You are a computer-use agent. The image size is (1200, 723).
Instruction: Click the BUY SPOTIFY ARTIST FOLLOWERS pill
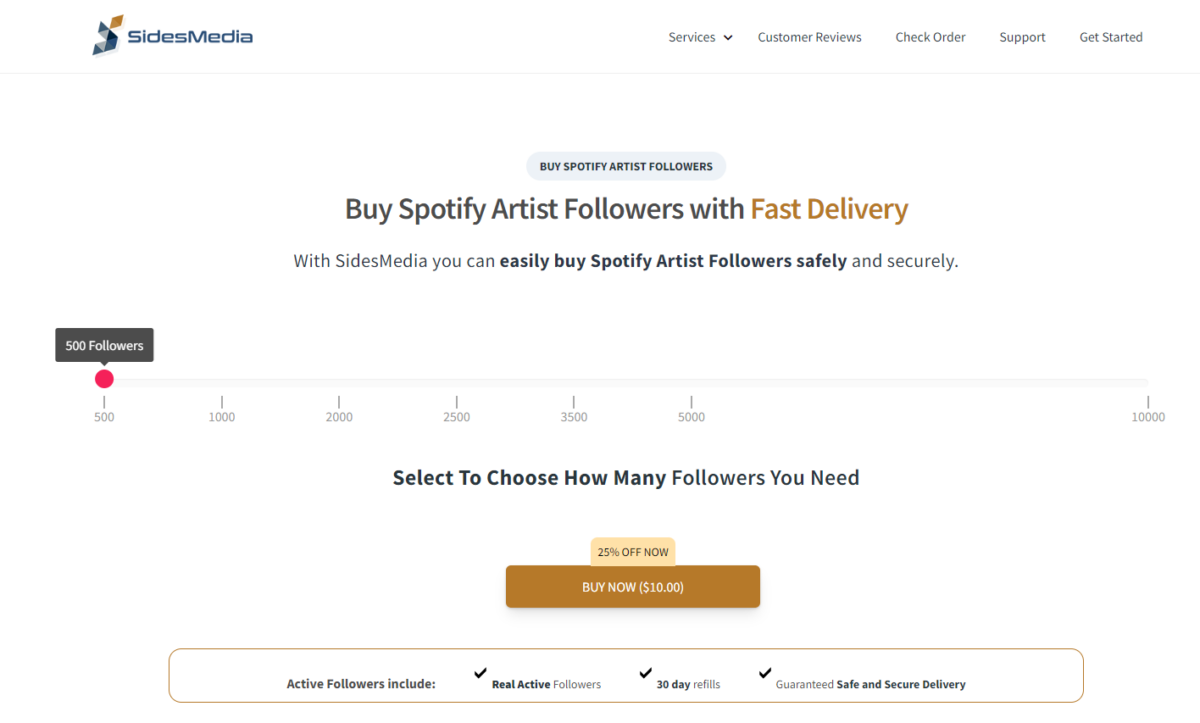click(x=626, y=166)
